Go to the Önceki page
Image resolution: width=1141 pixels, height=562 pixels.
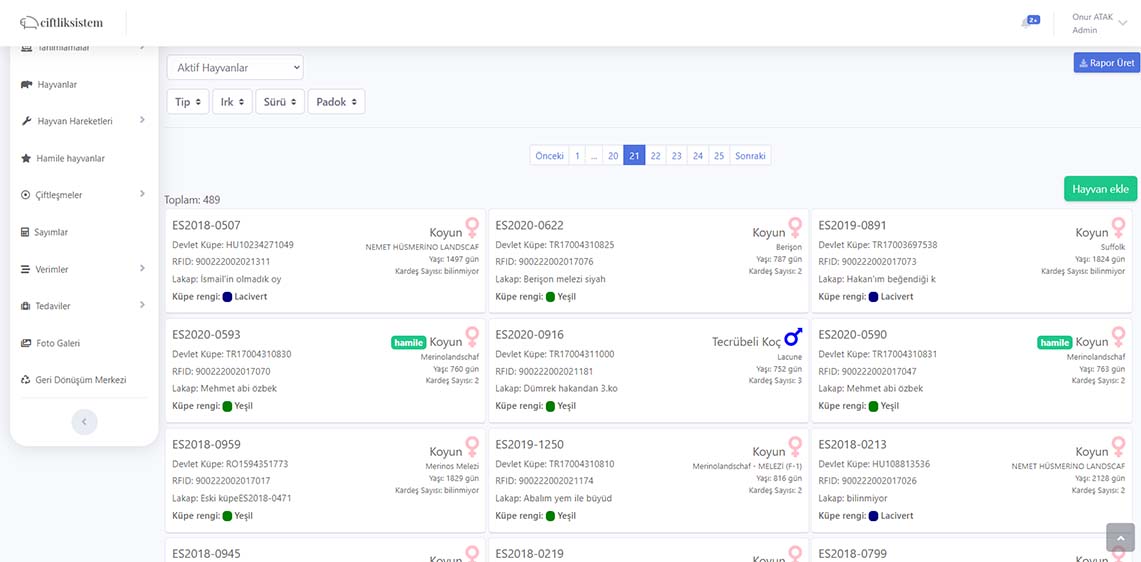[549, 156]
